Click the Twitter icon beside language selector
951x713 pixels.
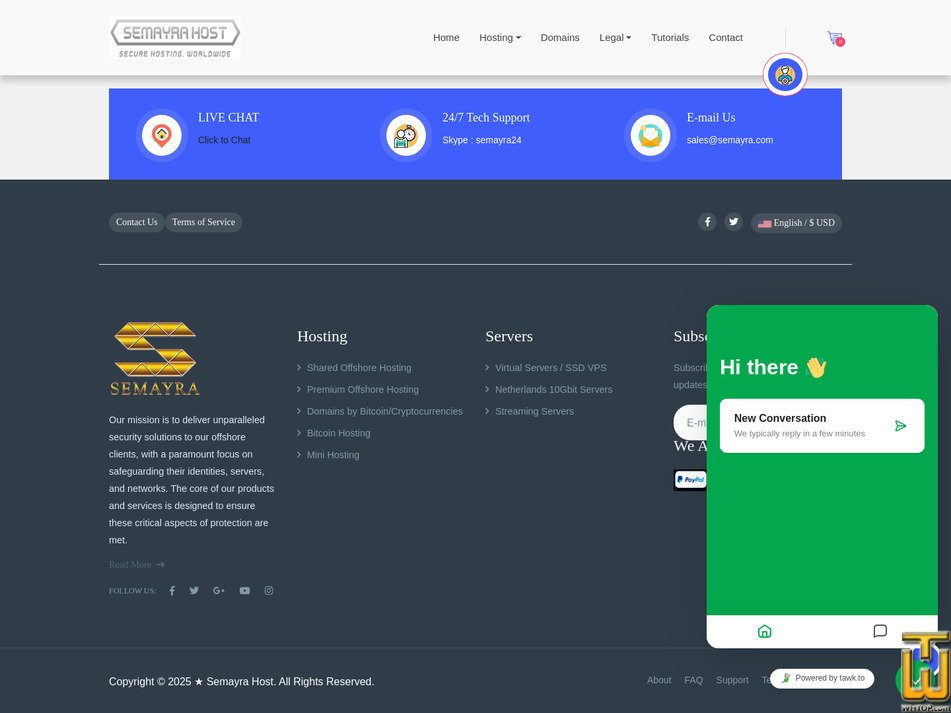(x=733, y=222)
